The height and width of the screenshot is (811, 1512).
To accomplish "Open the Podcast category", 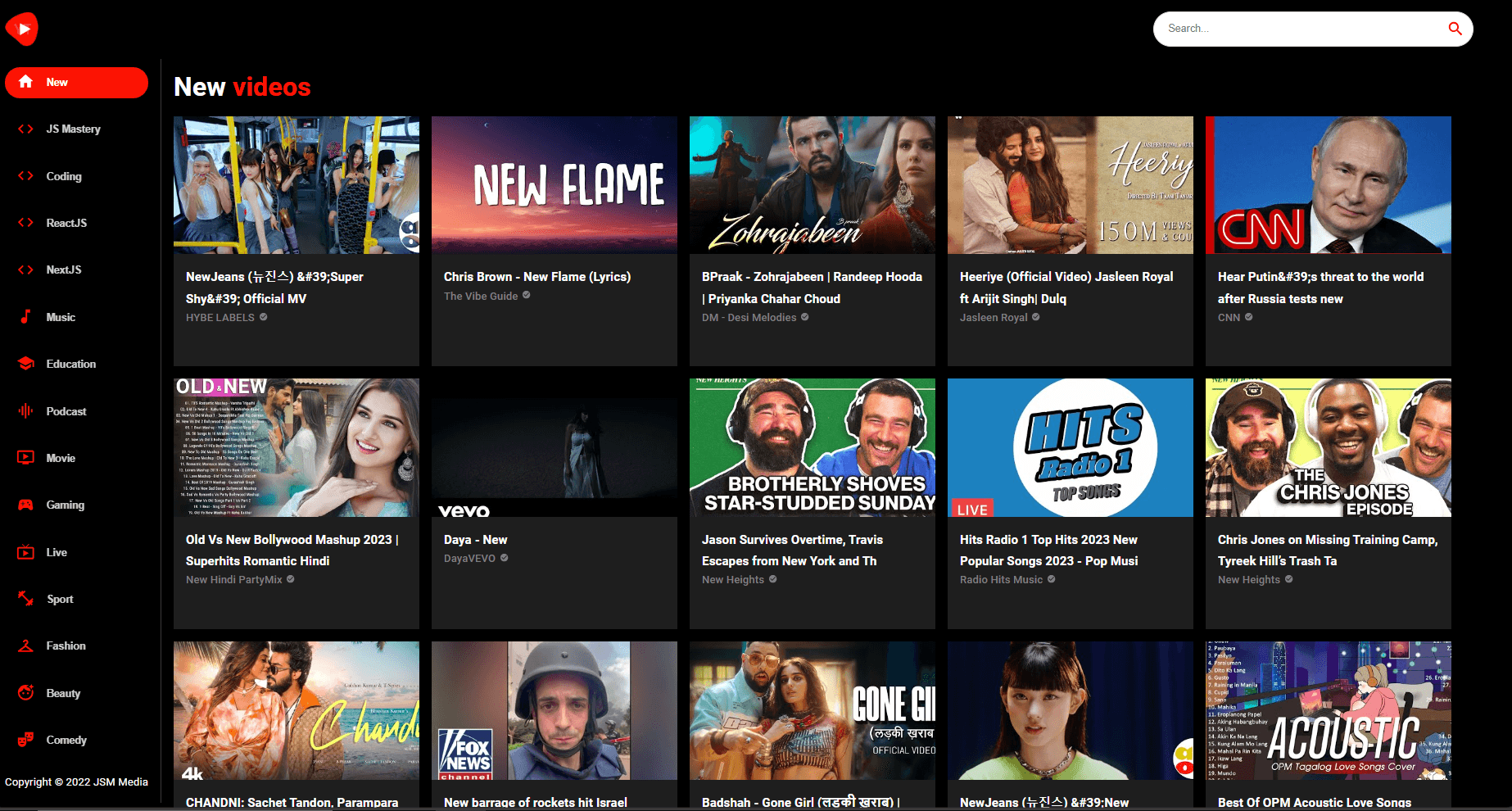I will 76,411.
